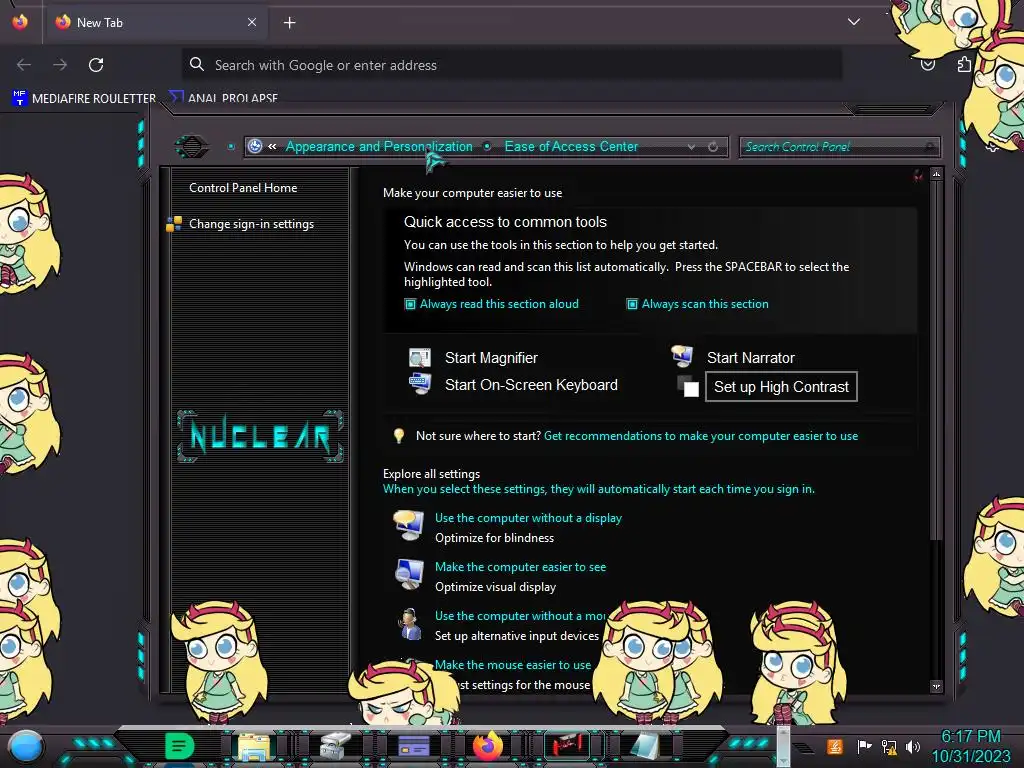
Task: Click the Start Magnifier icon
Action: coord(420,358)
